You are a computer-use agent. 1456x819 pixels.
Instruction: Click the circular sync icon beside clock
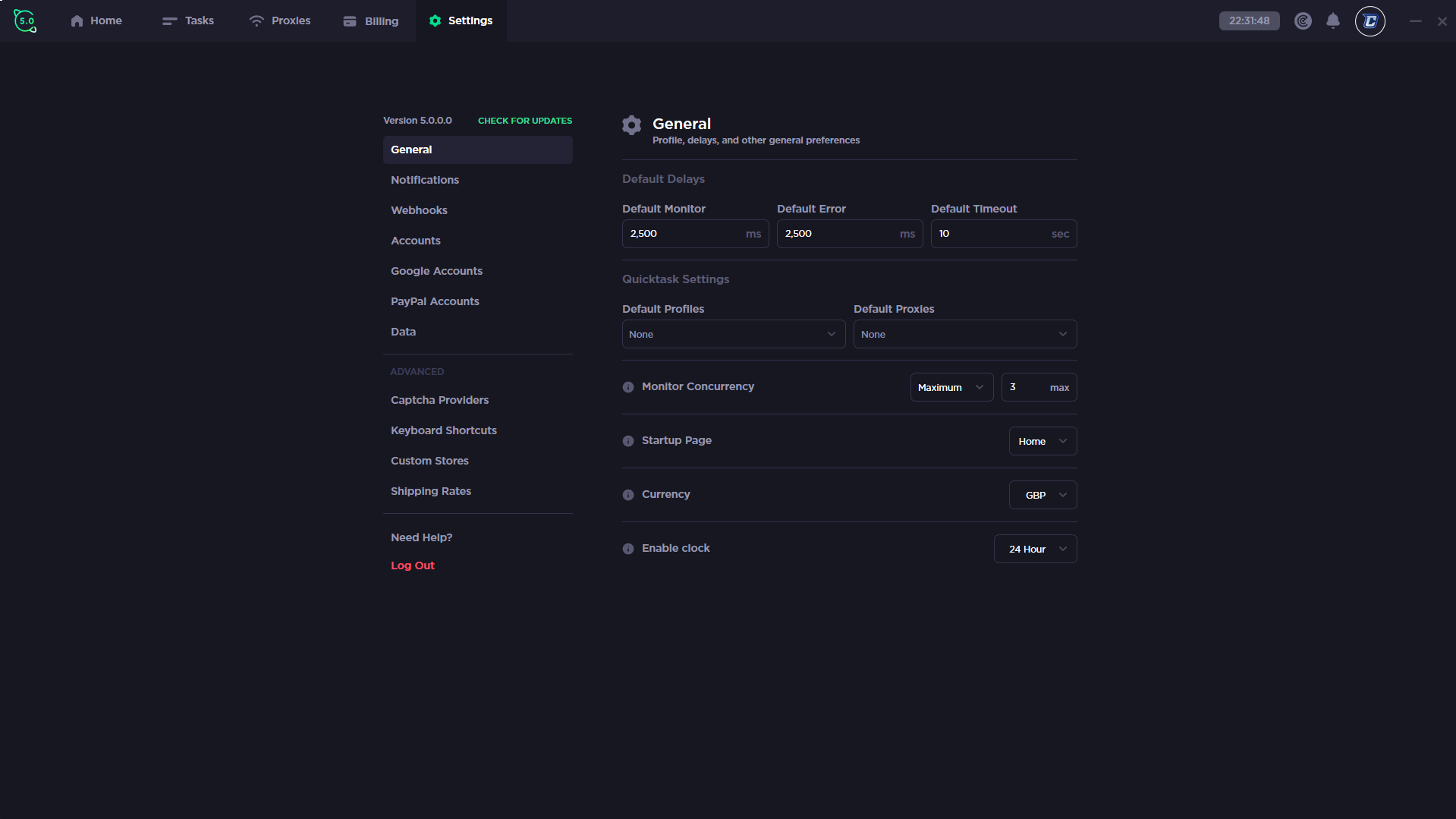coord(1303,21)
